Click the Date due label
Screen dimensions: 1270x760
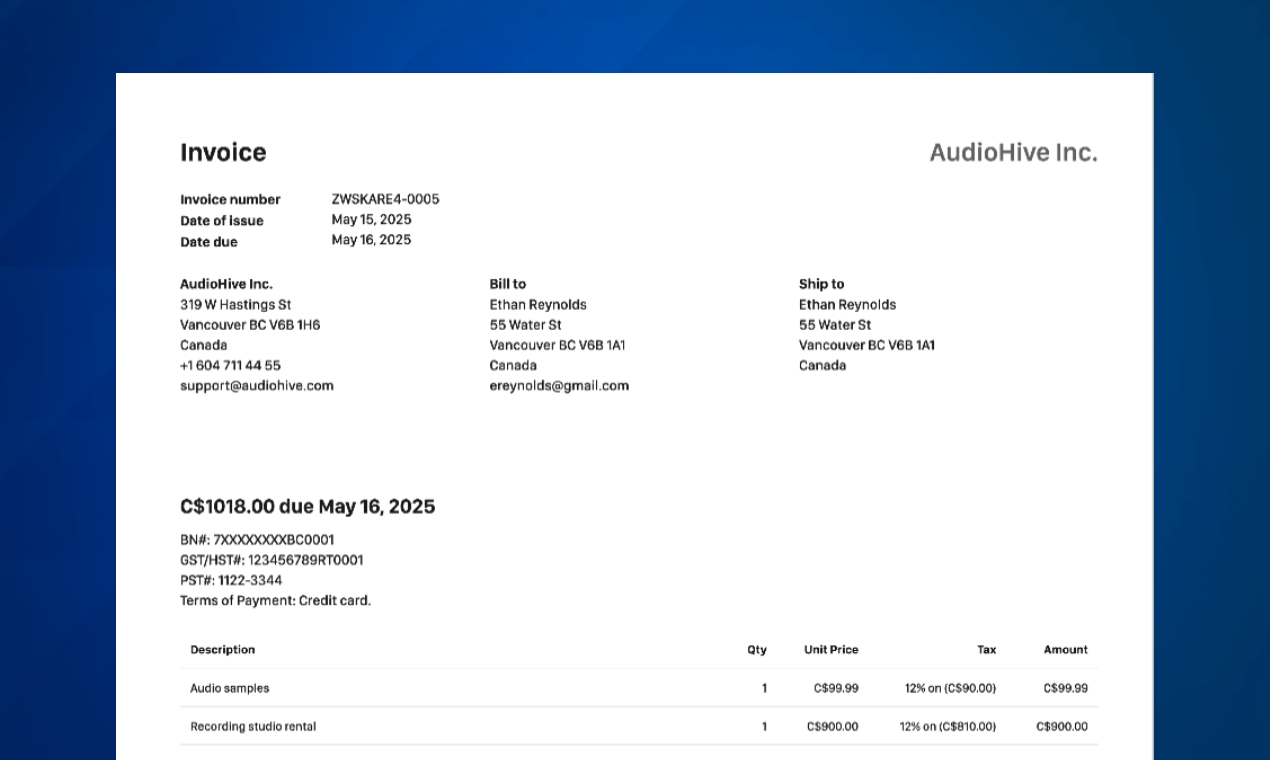pos(209,241)
